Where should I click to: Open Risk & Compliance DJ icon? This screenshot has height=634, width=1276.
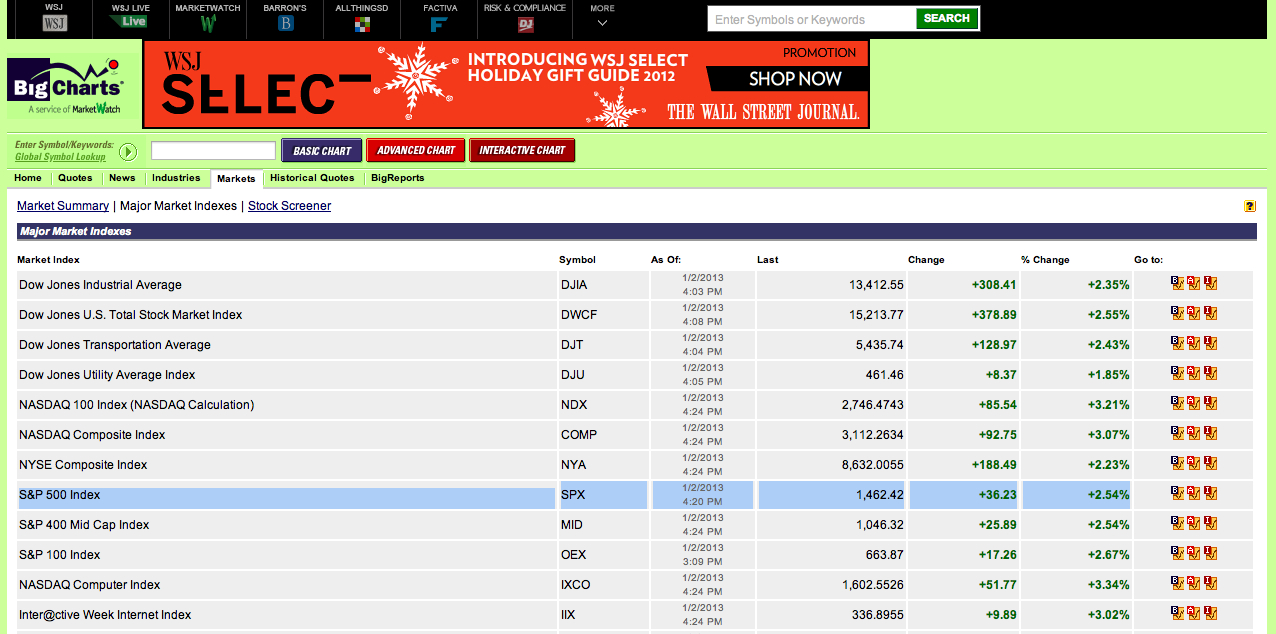[x=524, y=22]
